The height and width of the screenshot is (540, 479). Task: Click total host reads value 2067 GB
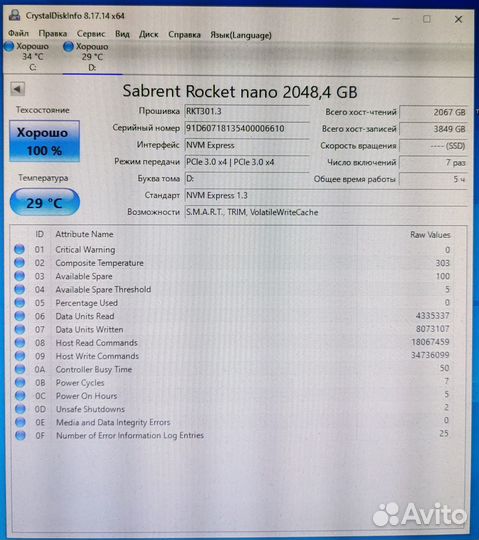tap(433, 112)
